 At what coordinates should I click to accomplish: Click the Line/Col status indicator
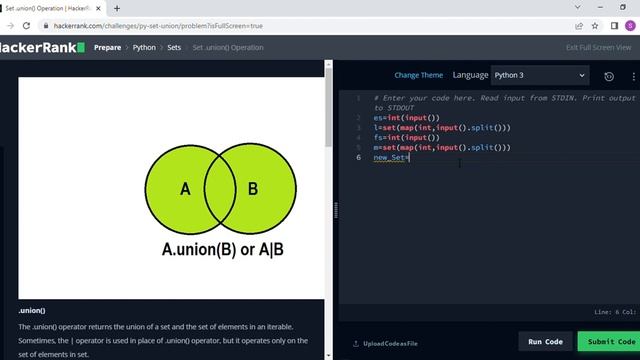click(x=615, y=312)
